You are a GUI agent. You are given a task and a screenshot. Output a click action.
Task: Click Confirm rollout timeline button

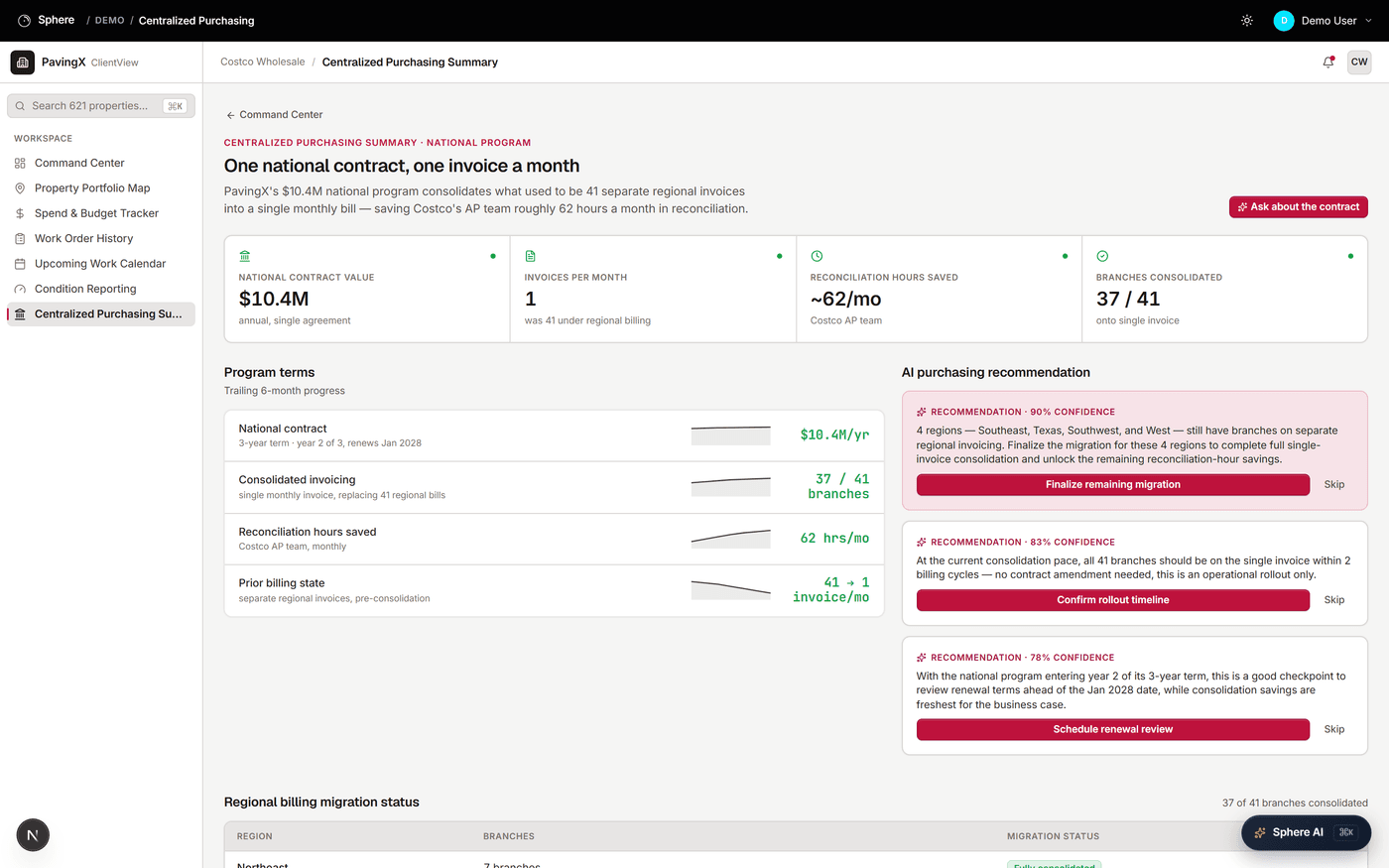(1112, 599)
